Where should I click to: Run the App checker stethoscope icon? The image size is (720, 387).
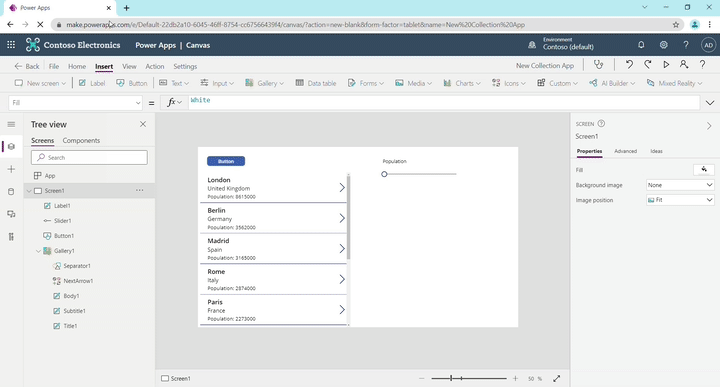pyautogui.click(x=598, y=65)
